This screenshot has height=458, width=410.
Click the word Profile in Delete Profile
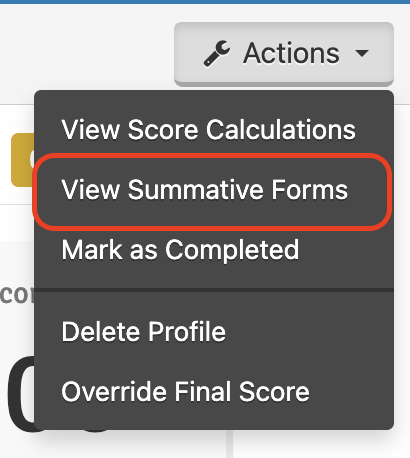click(187, 331)
